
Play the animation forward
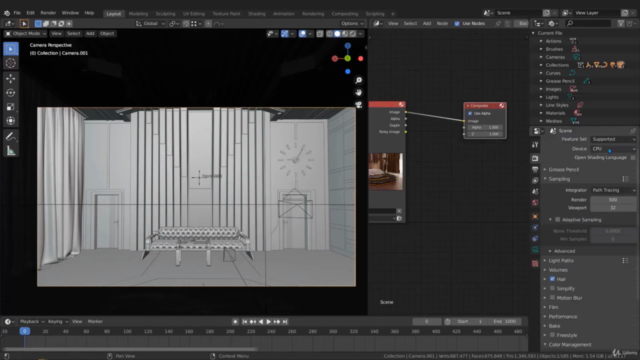point(269,322)
